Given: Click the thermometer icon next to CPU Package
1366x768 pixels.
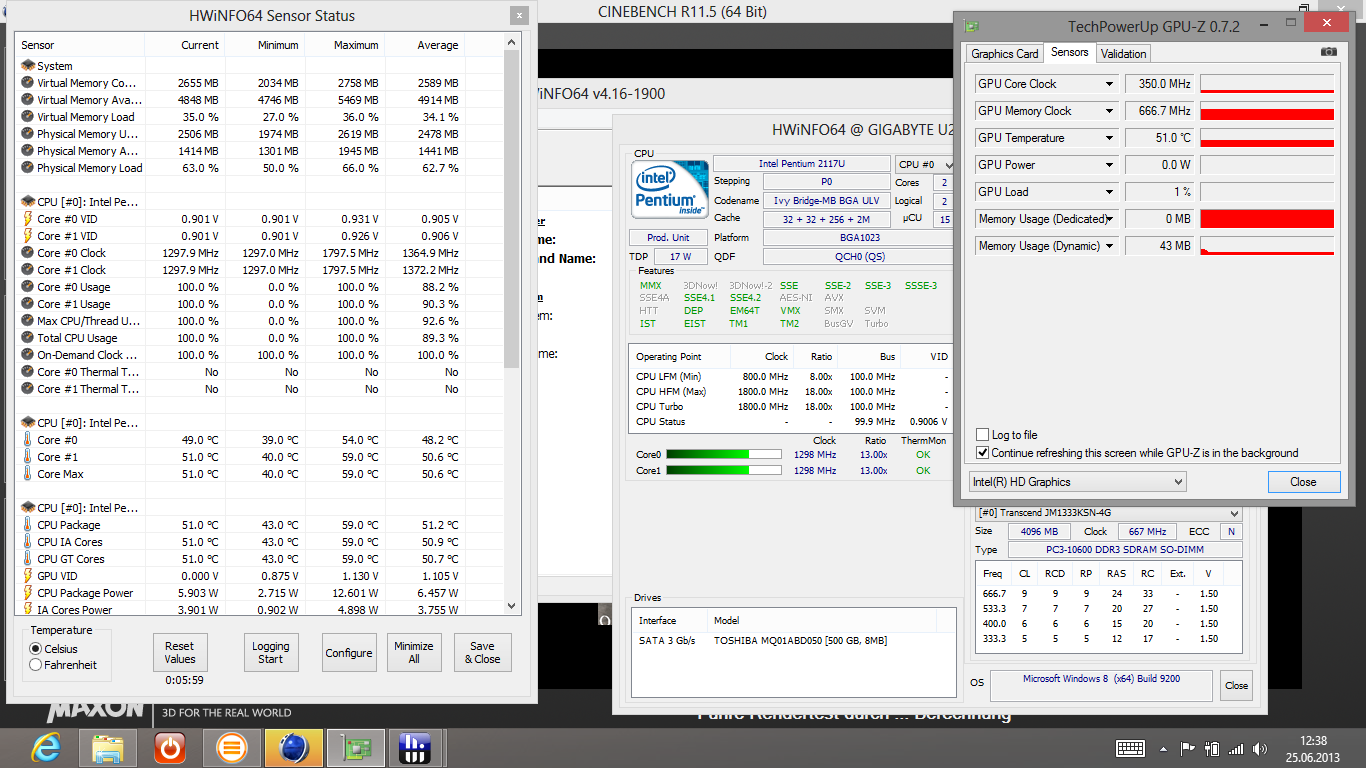Looking at the screenshot, I should [x=28, y=525].
